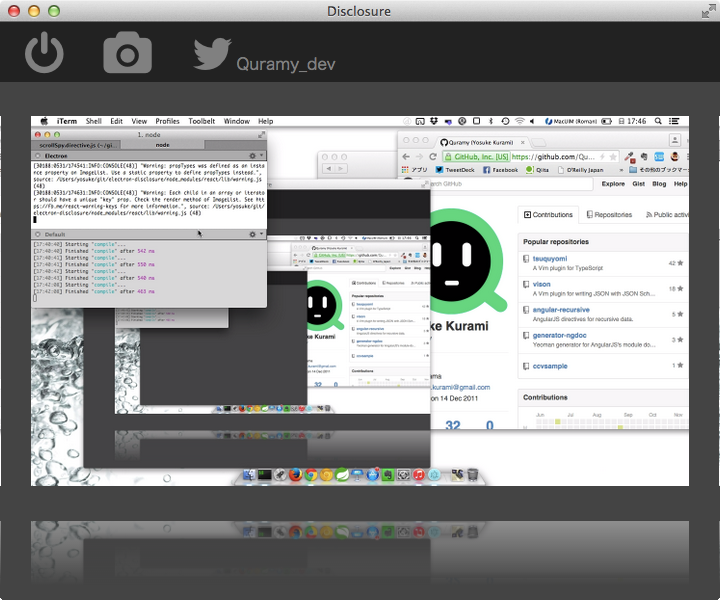This screenshot has width=720, height=600.
Task: Open the angular-recursive repository link
Action: pos(561,310)
